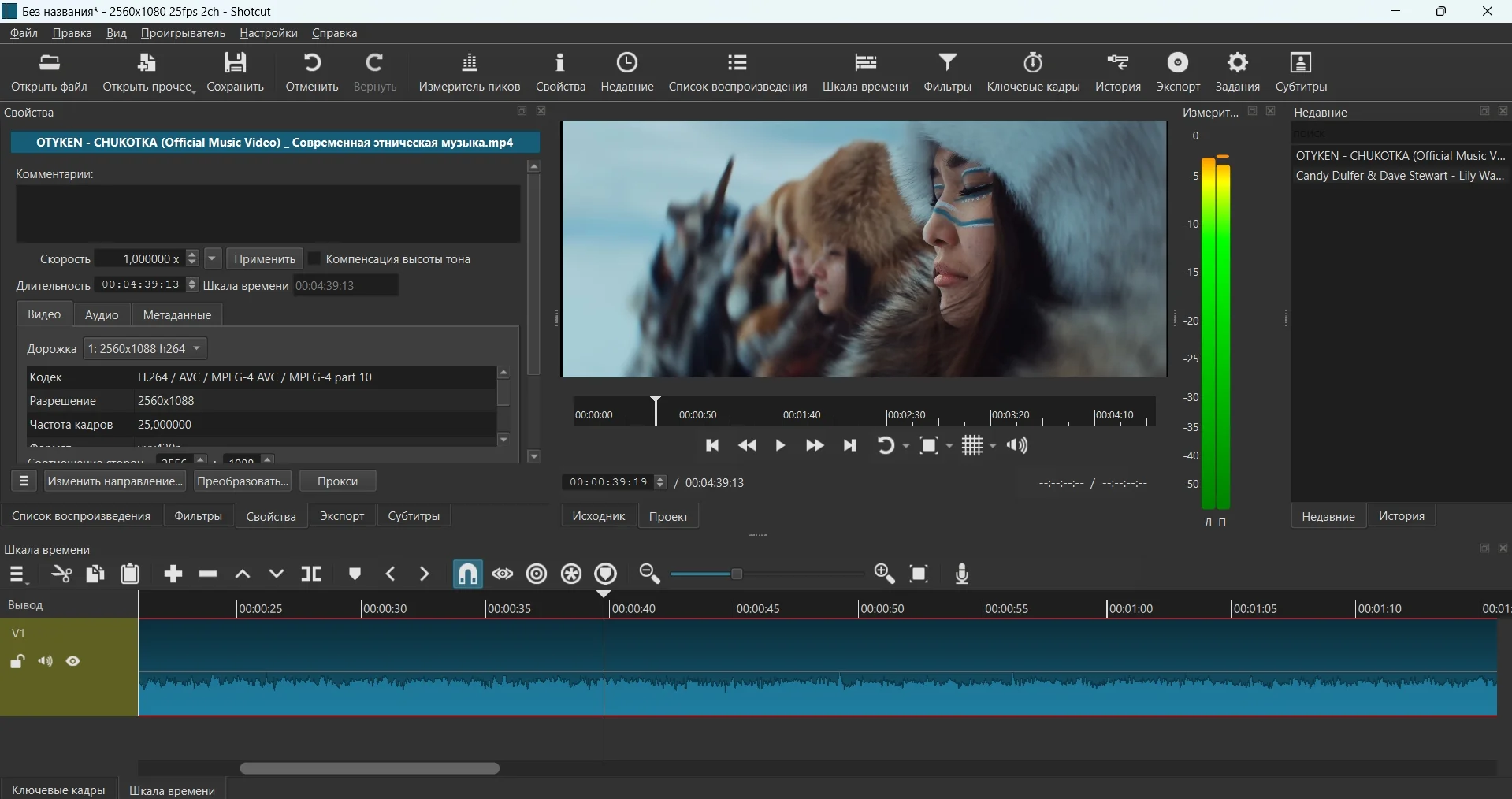Cut clip with scissors icon in timeline

tap(61, 574)
